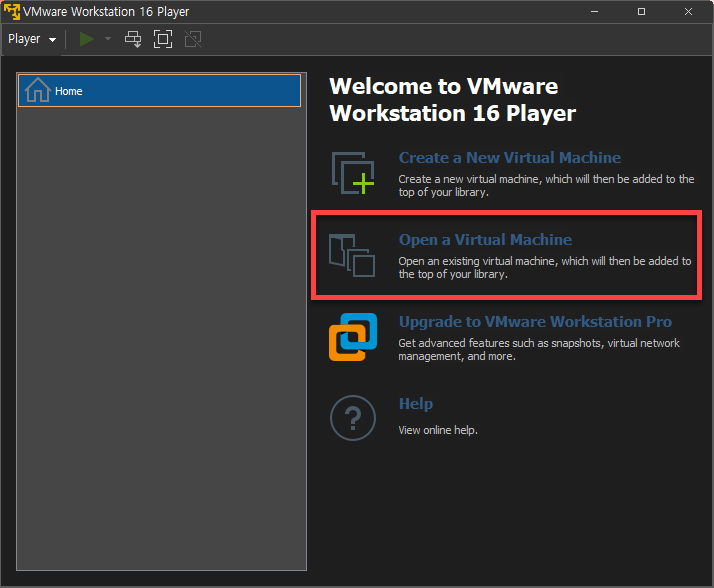The height and width of the screenshot is (588, 714).
Task: Click the Unity mode toolbar icon
Action: click(193, 39)
